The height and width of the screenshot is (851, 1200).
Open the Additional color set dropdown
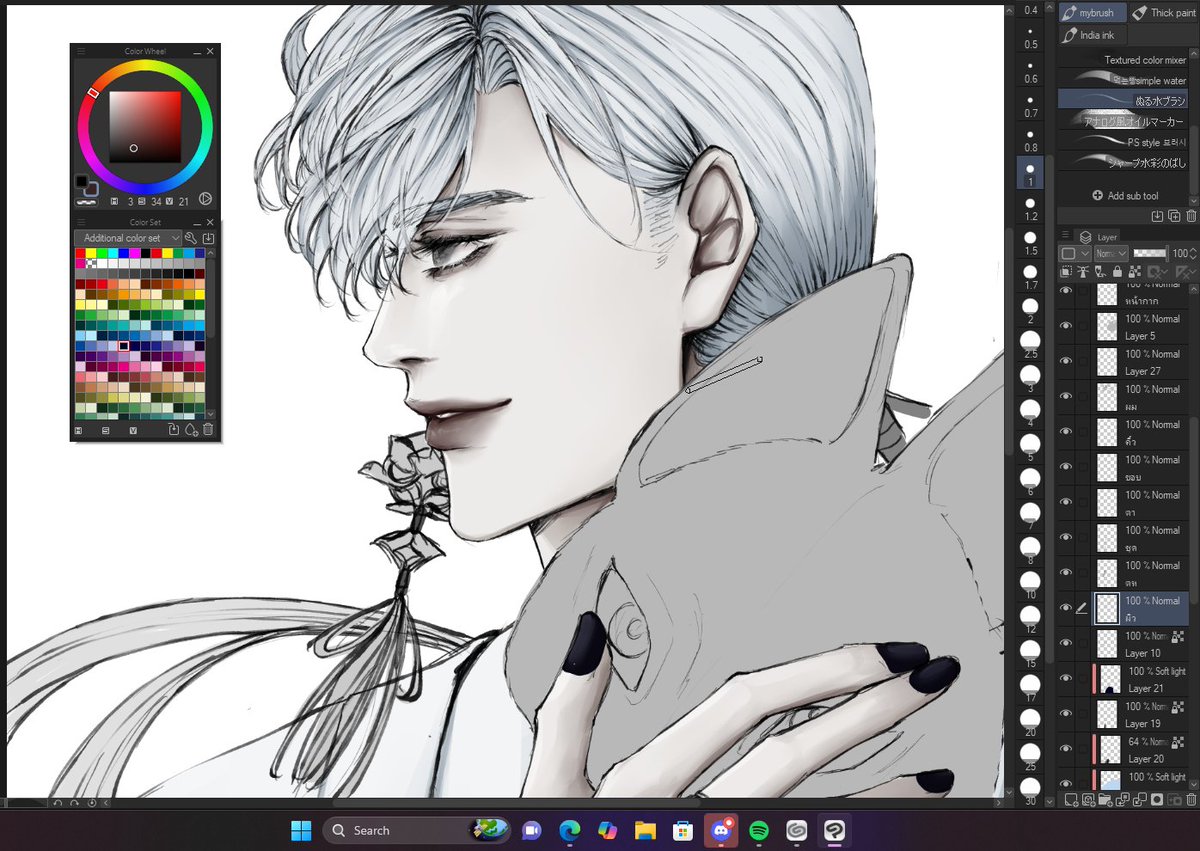[x=127, y=238]
